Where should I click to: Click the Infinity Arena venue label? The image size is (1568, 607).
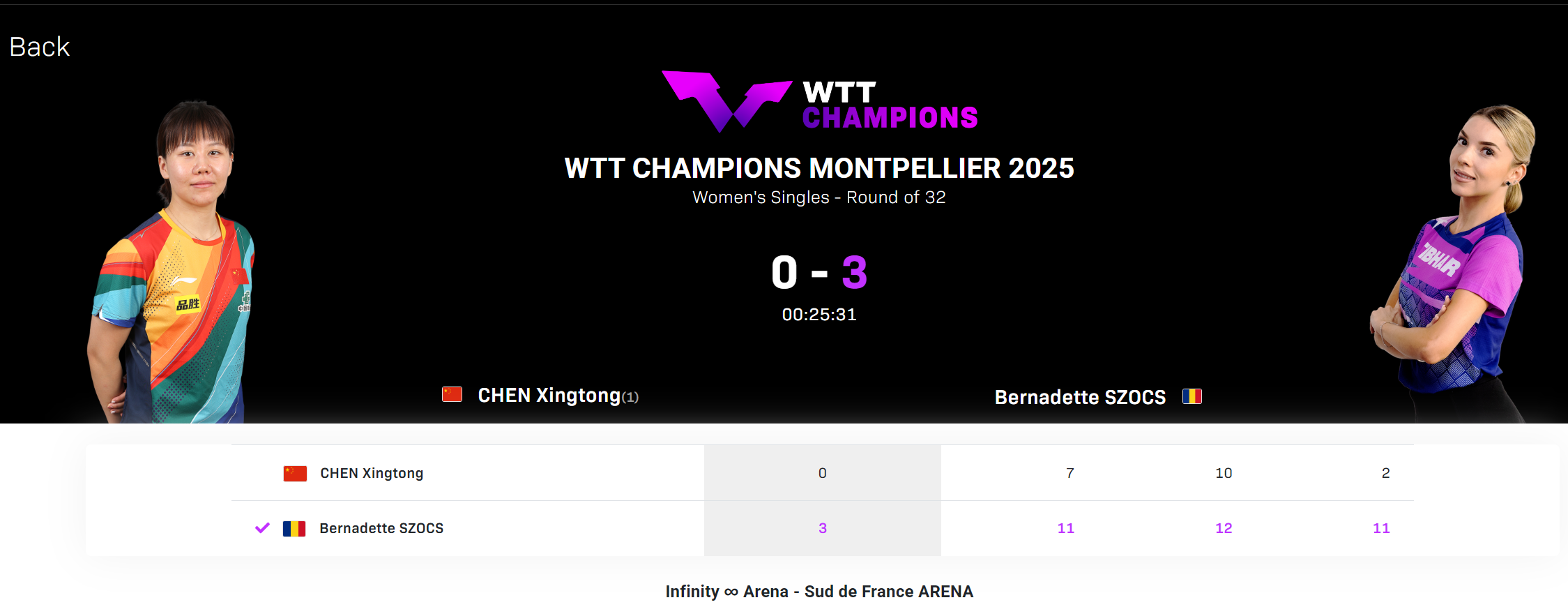(x=819, y=592)
